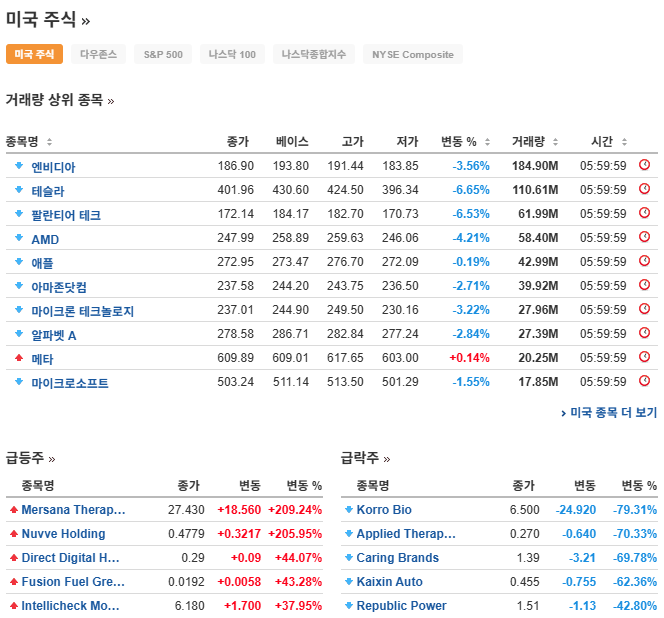The width and height of the screenshot is (664, 618).
Task: Sort by 시간 using its sort arrows
Action: click(624, 141)
